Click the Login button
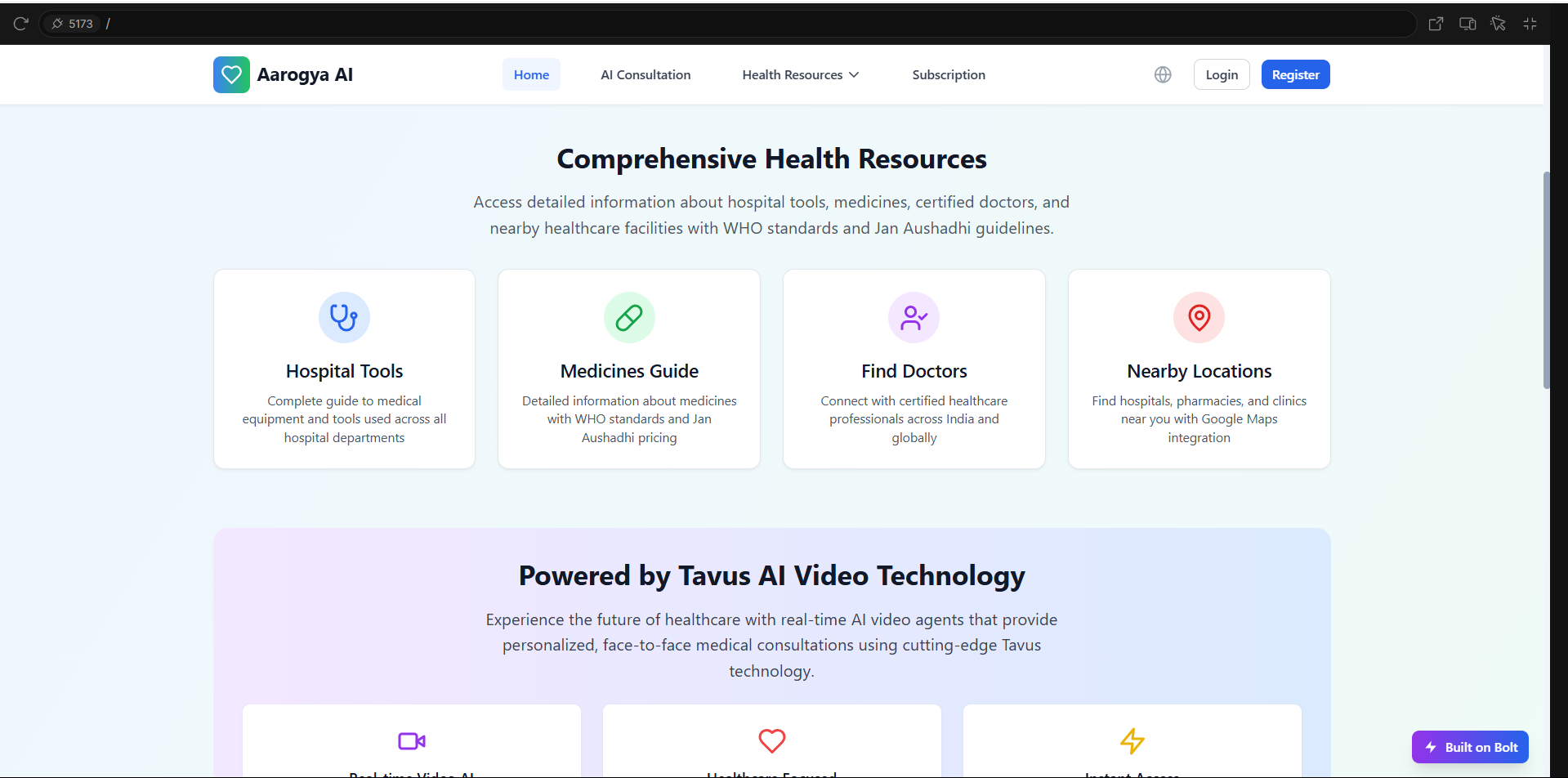The height and width of the screenshot is (778, 1568). click(1222, 74)
